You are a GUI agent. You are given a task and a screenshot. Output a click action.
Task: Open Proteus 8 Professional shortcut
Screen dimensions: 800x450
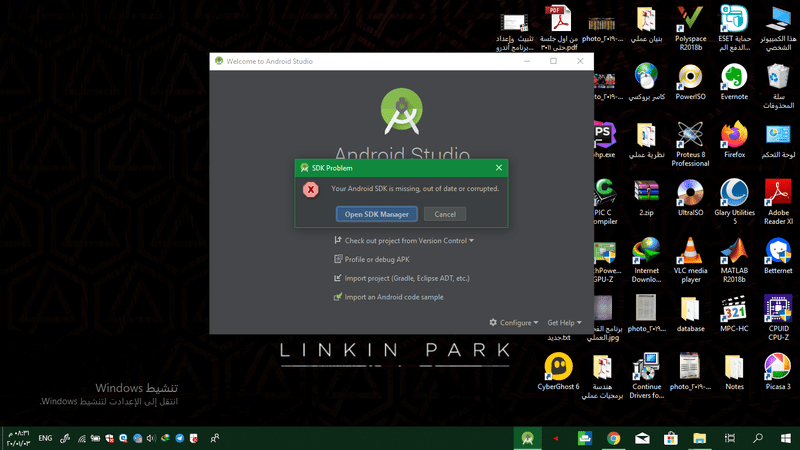click(690, 144)
